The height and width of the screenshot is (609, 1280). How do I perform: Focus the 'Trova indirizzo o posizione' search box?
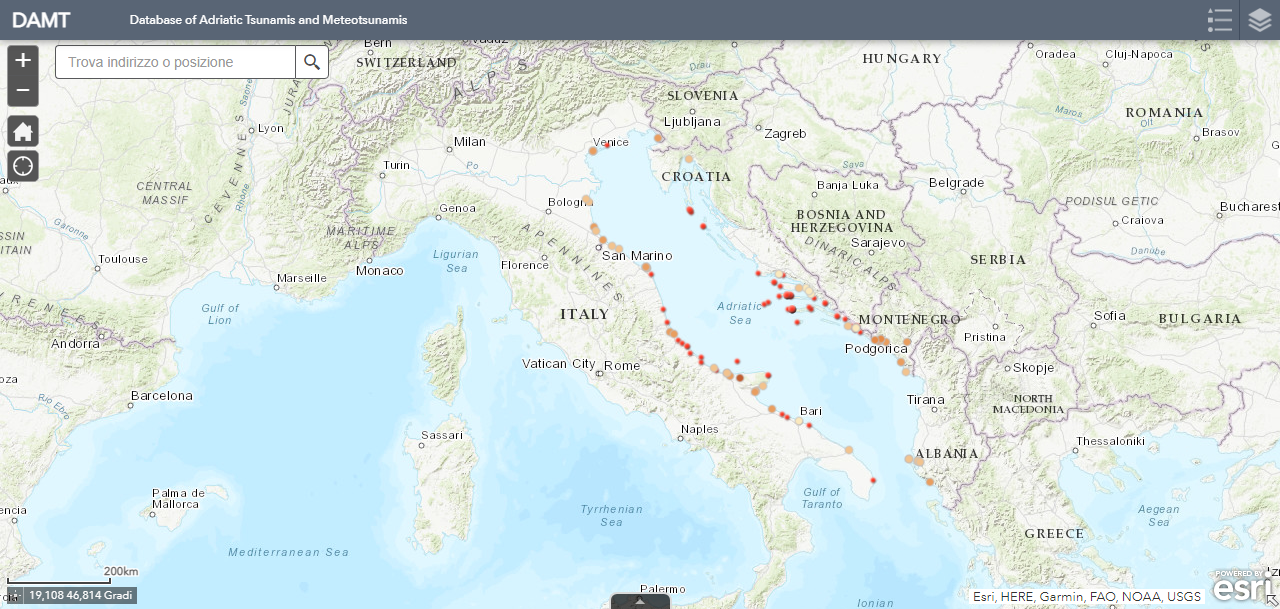click(176, 62)
